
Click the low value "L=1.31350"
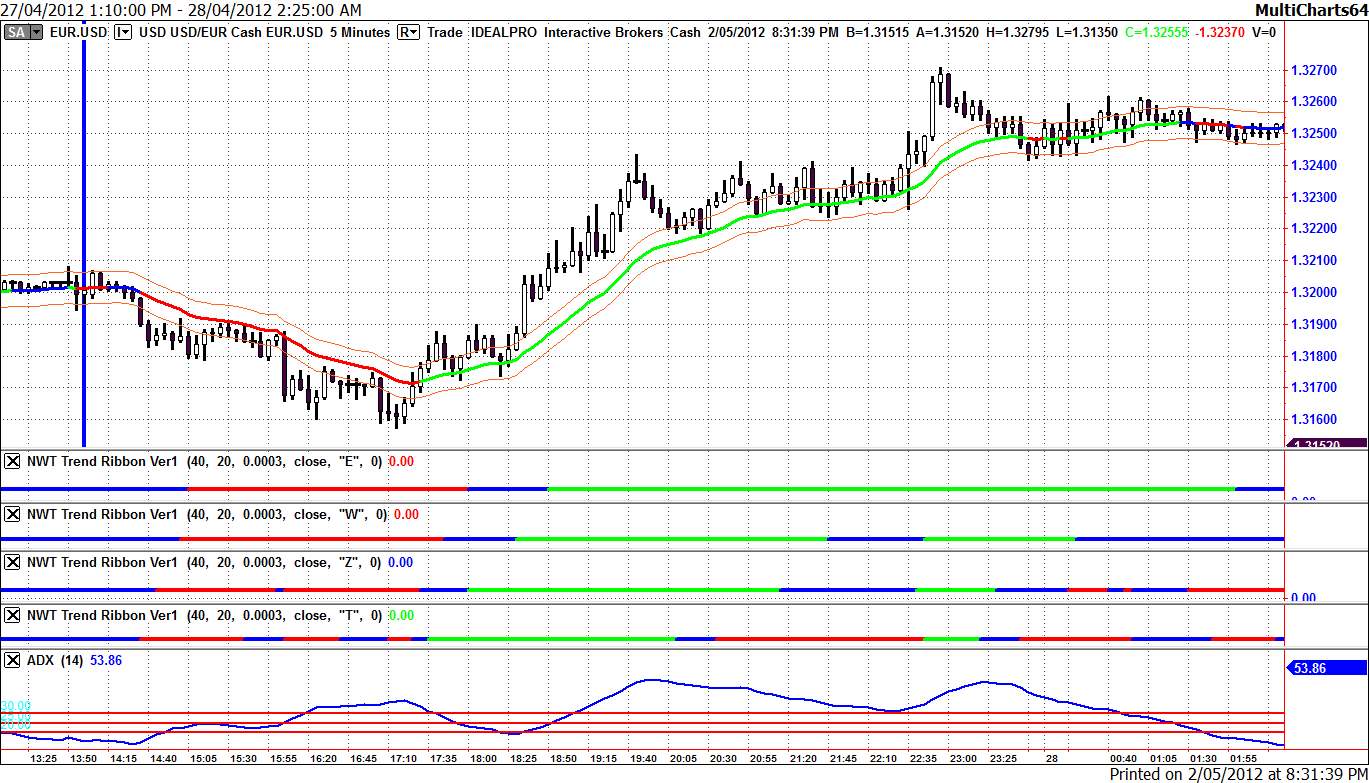pos(1087,32)
